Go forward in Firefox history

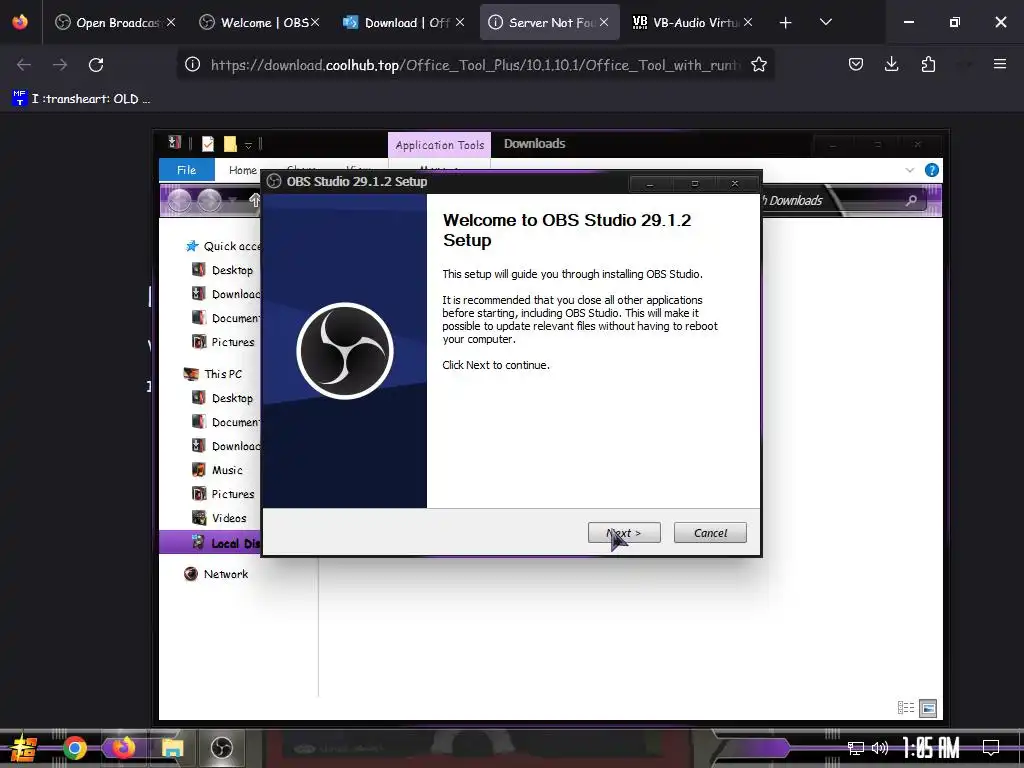coord(59,64)
